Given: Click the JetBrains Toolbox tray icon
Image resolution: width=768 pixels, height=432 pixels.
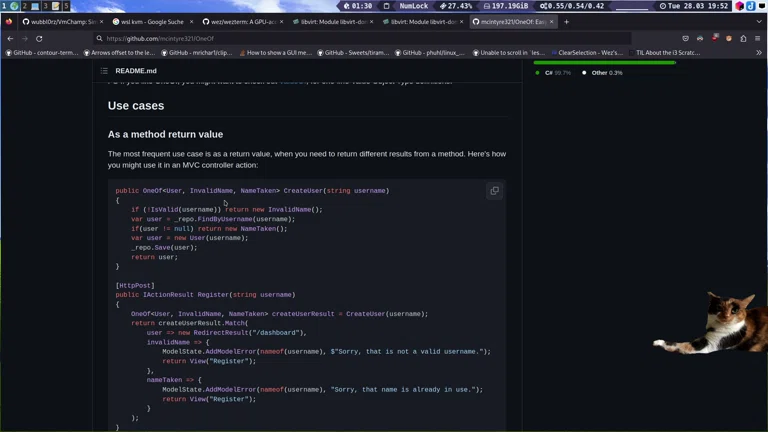Looking at the screenshot, I should point(740,6).
